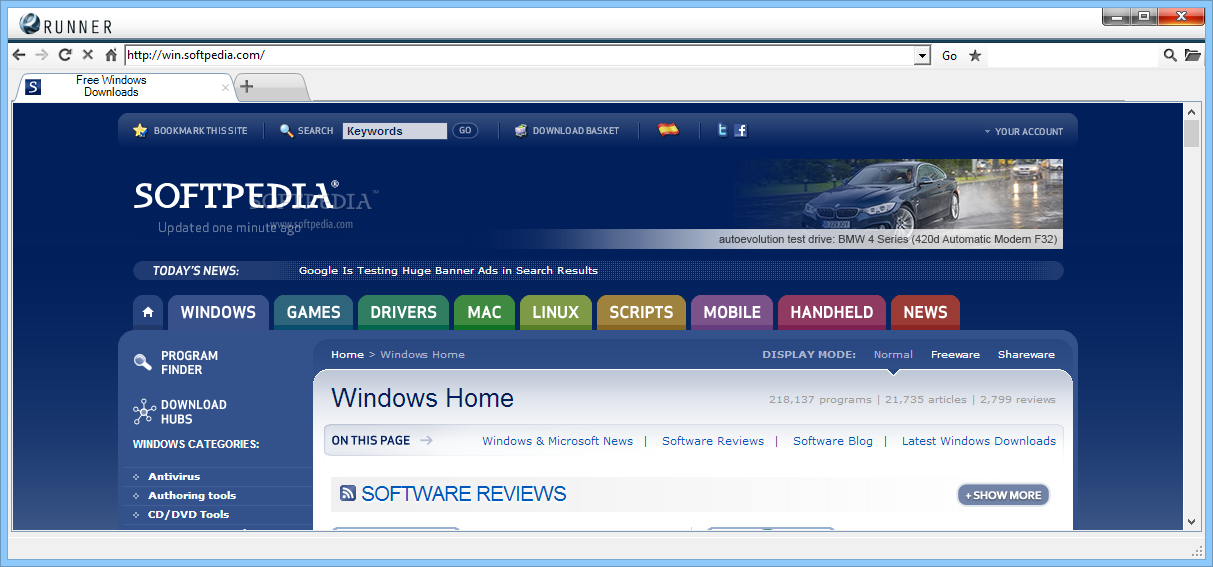This screenshot has height=567, width=1213.
Task: Open the Linux tab
Action: (x=556, y=312)
